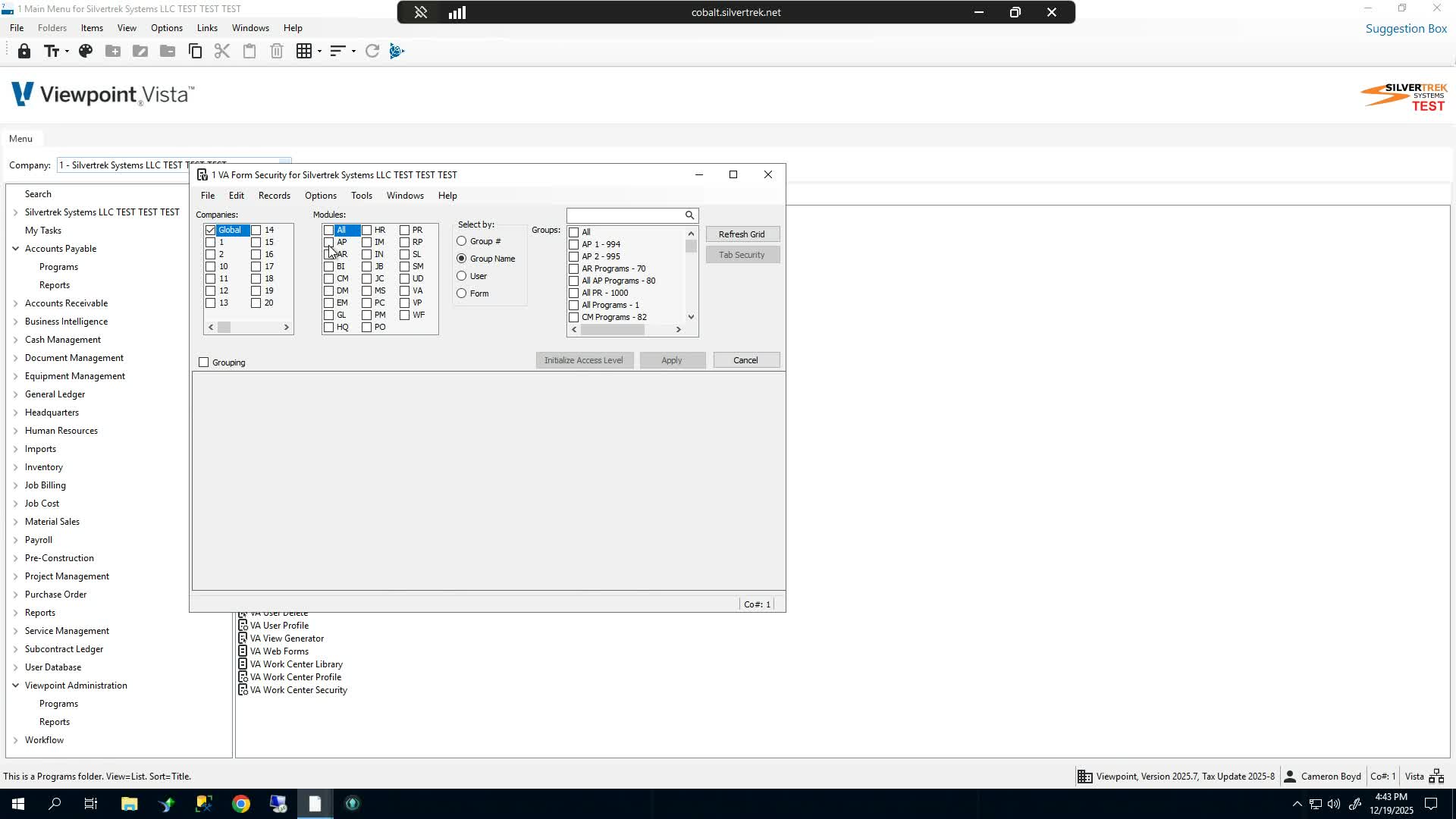Open the Windows Start menu

[17, 804]
